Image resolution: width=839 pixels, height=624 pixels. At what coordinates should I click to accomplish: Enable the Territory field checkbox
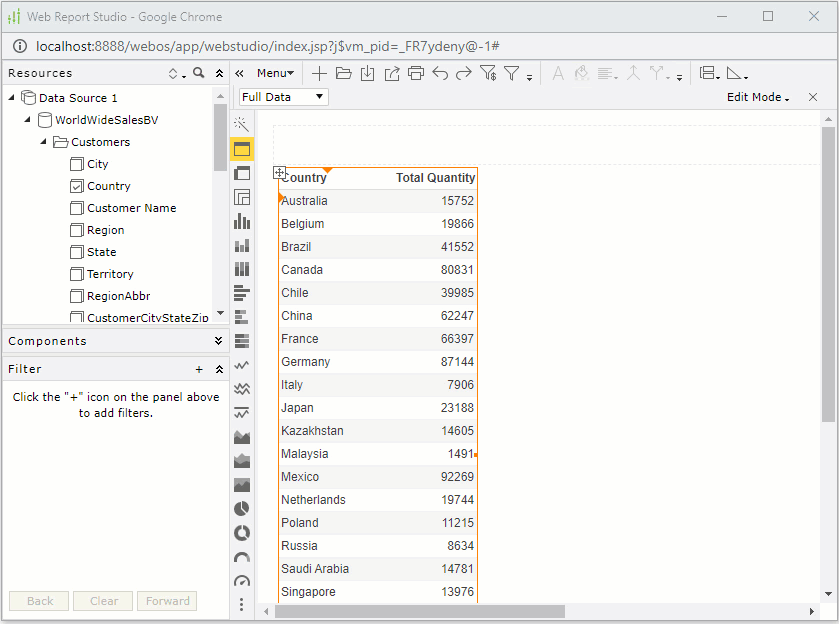[x=77, y=274]
